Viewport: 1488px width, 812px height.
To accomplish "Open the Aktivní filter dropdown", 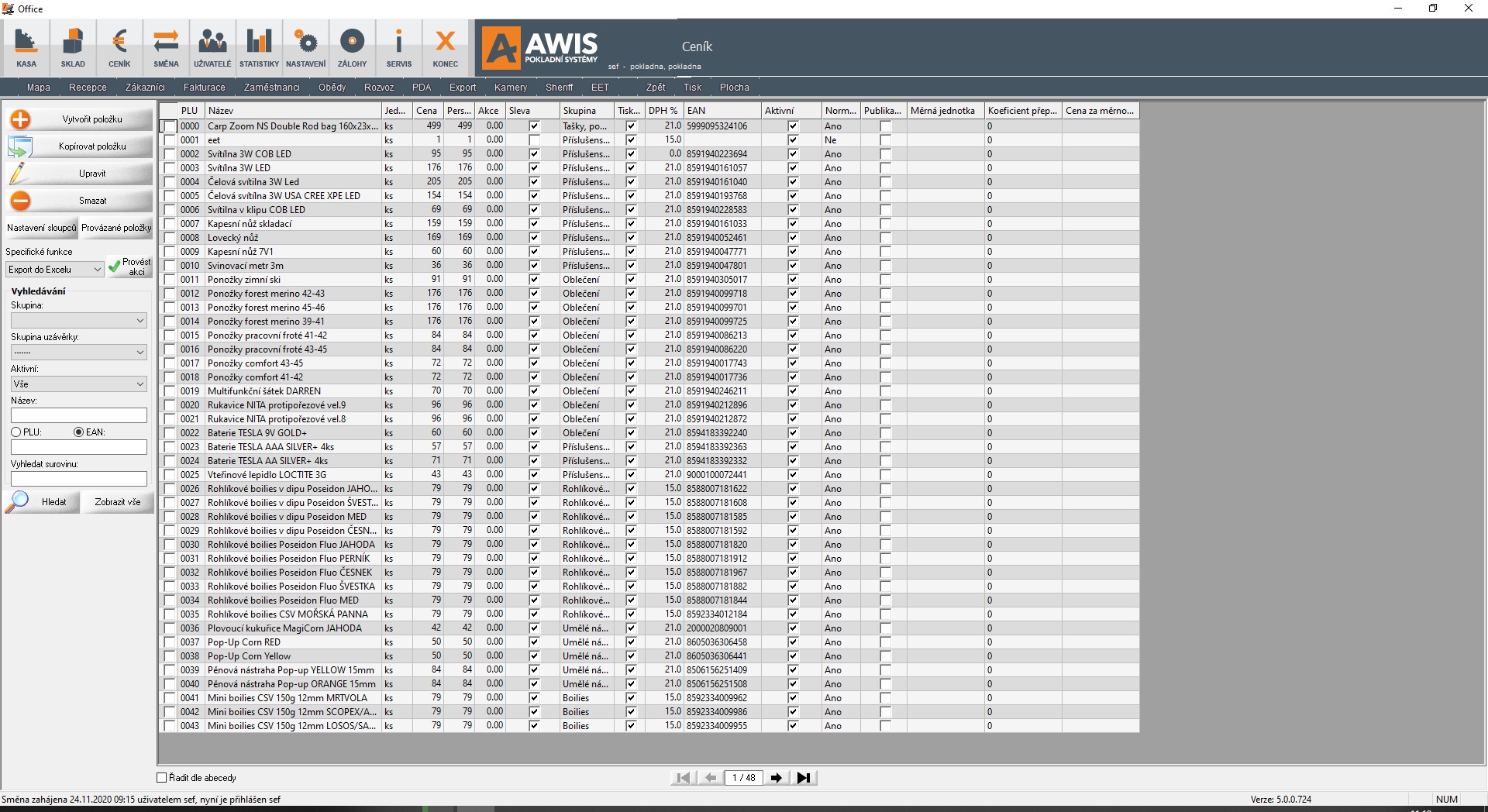I will (78, 384).
